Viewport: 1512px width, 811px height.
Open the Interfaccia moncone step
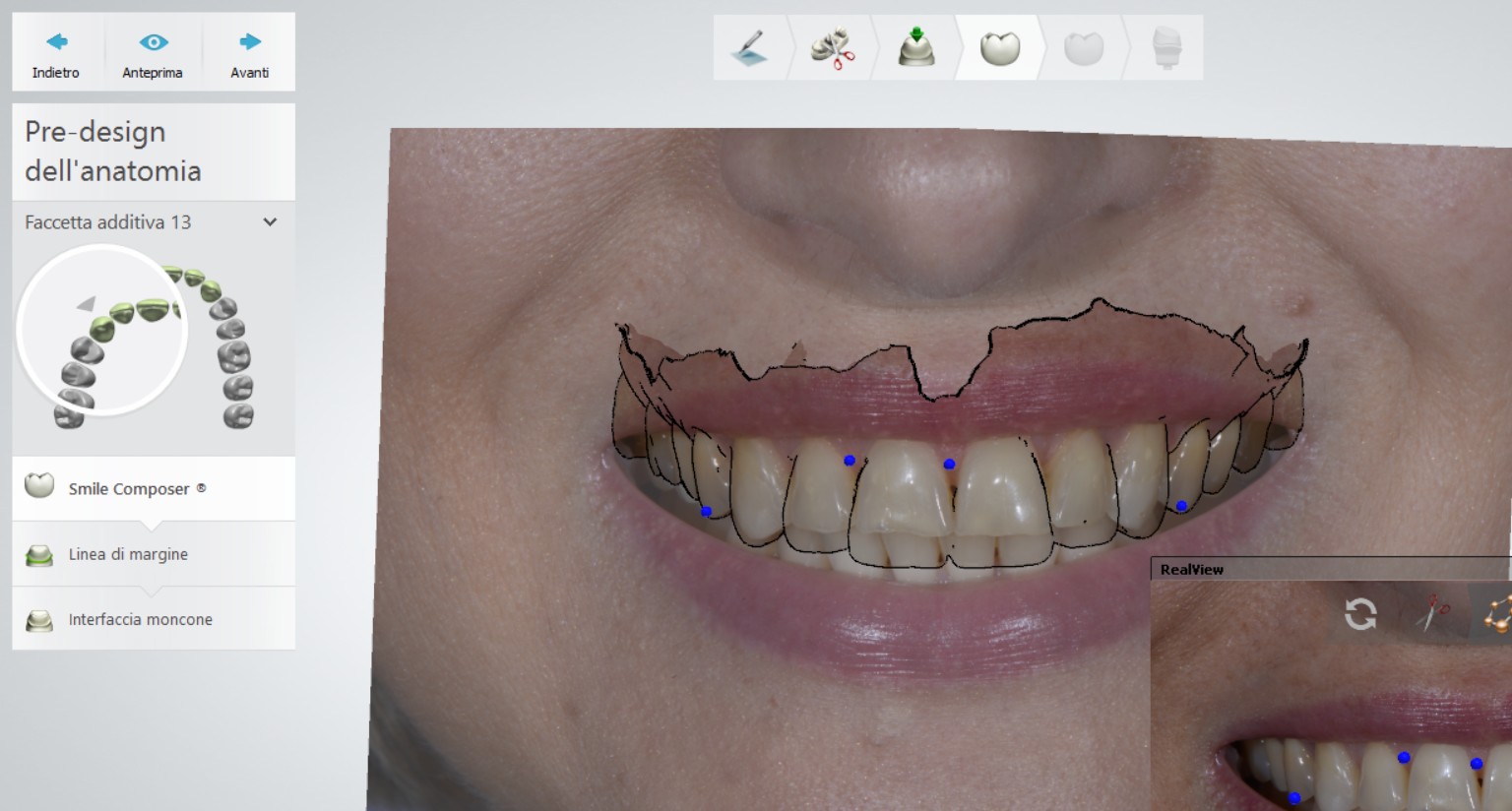154,619
